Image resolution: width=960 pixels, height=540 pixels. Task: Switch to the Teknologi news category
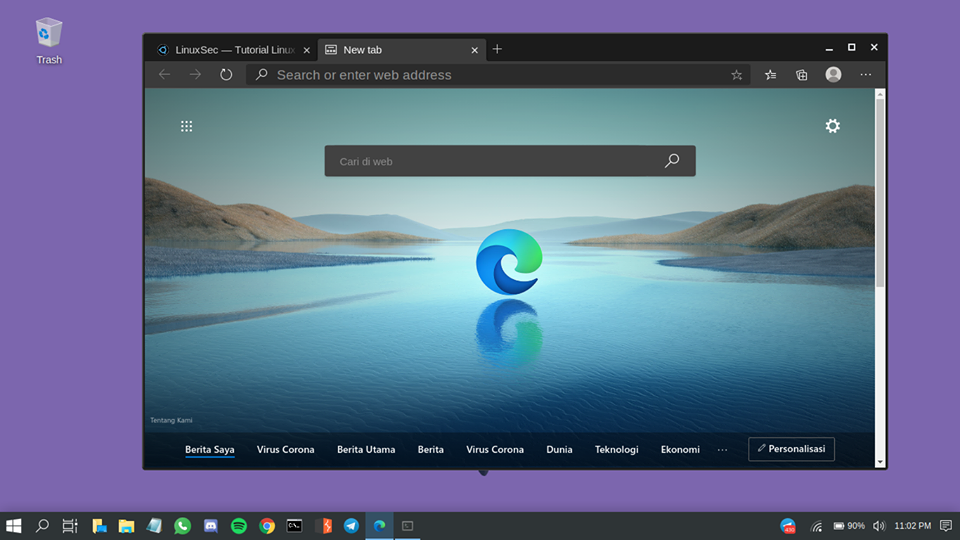pos(617,449)
